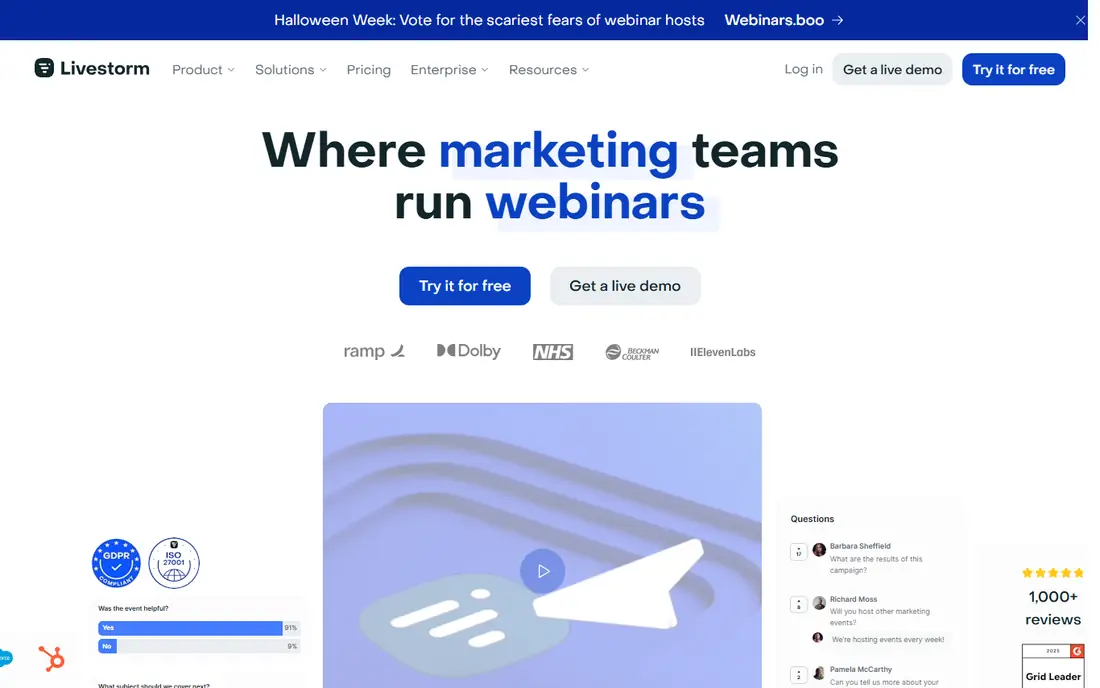Image resolution: width=1100 pixels, height=688 pixels.
Task: Click Richard Moss's avatar
Action: tap(819, 603)
